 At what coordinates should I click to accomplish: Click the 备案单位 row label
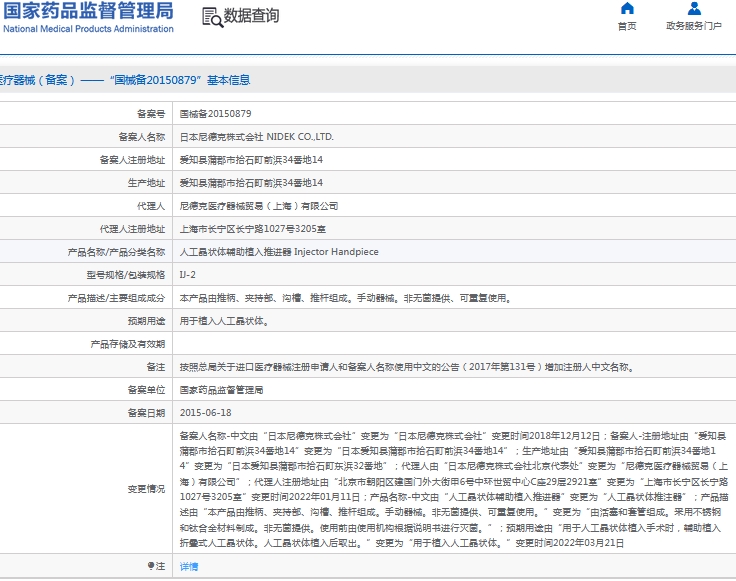click(x=146, y=390)
